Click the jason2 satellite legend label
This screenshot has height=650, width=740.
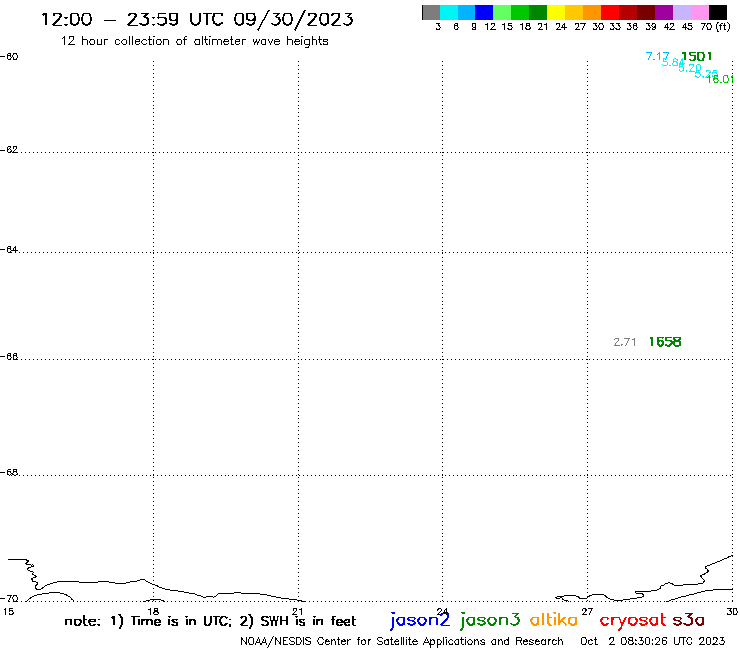coord(420,620)
